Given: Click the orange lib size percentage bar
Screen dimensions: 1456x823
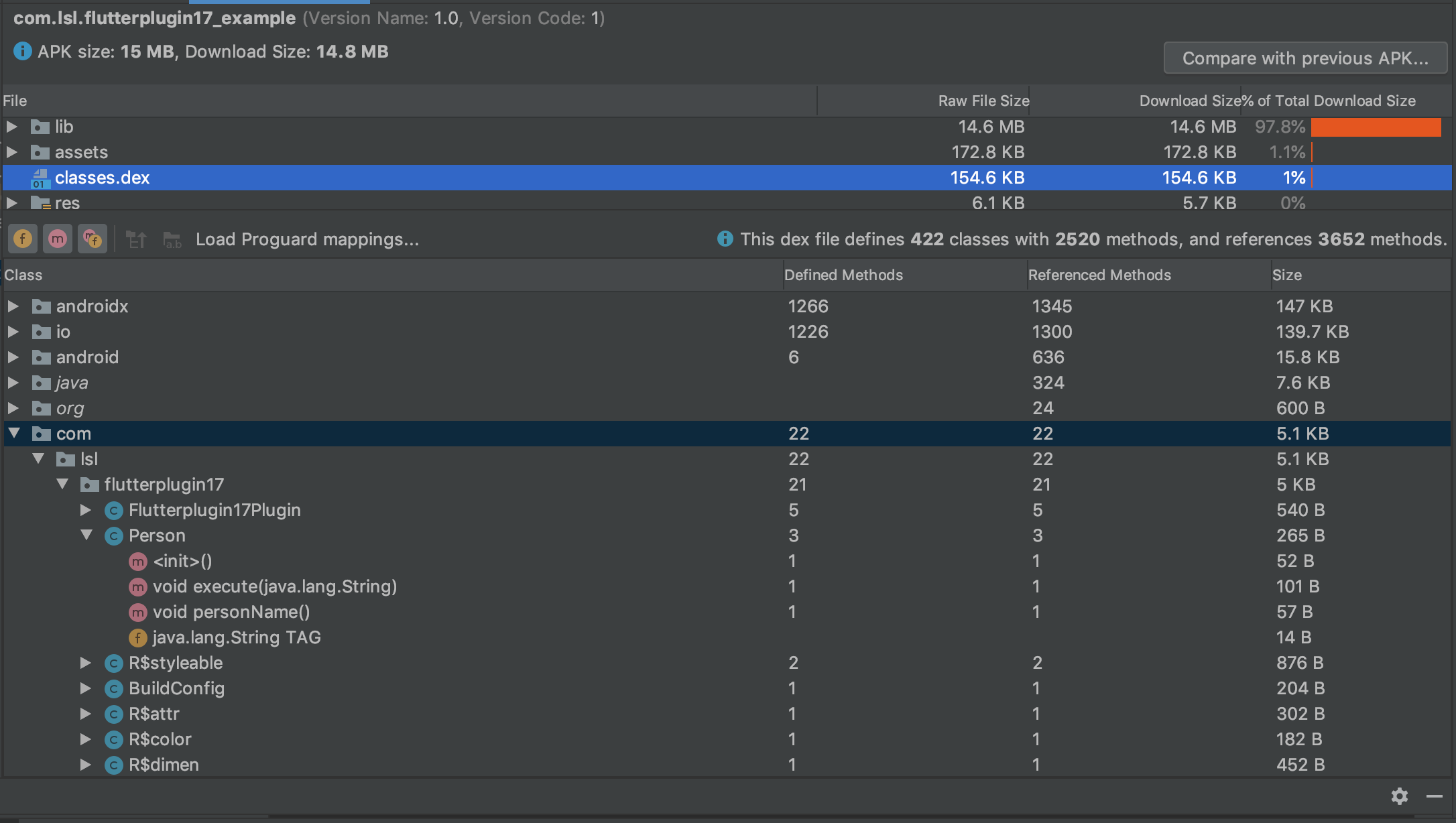Looking at the screenshot, I should [x=1375, y=127].
